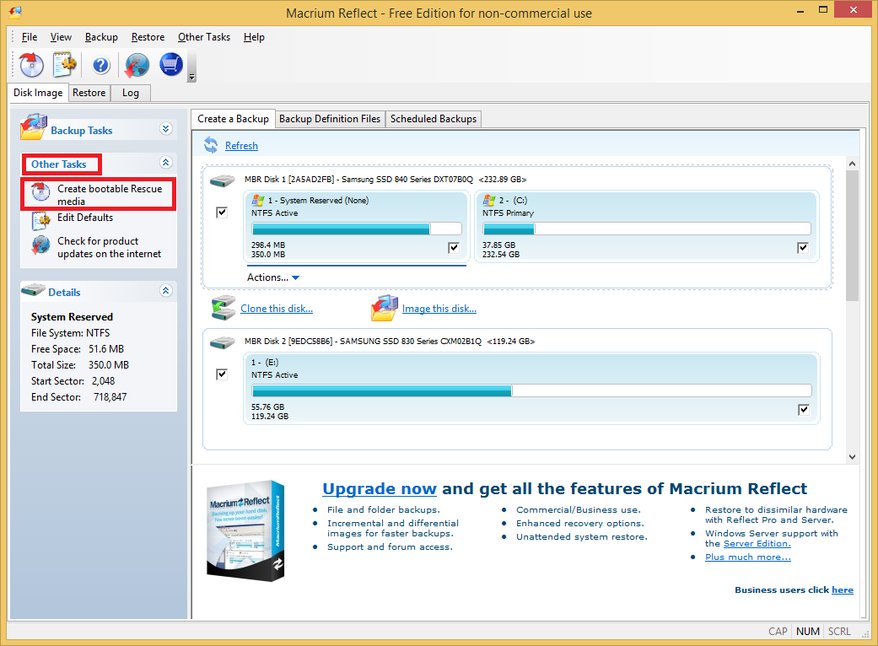
Task: Expand the Backup Tasks panel chevron
Action: 166,129
